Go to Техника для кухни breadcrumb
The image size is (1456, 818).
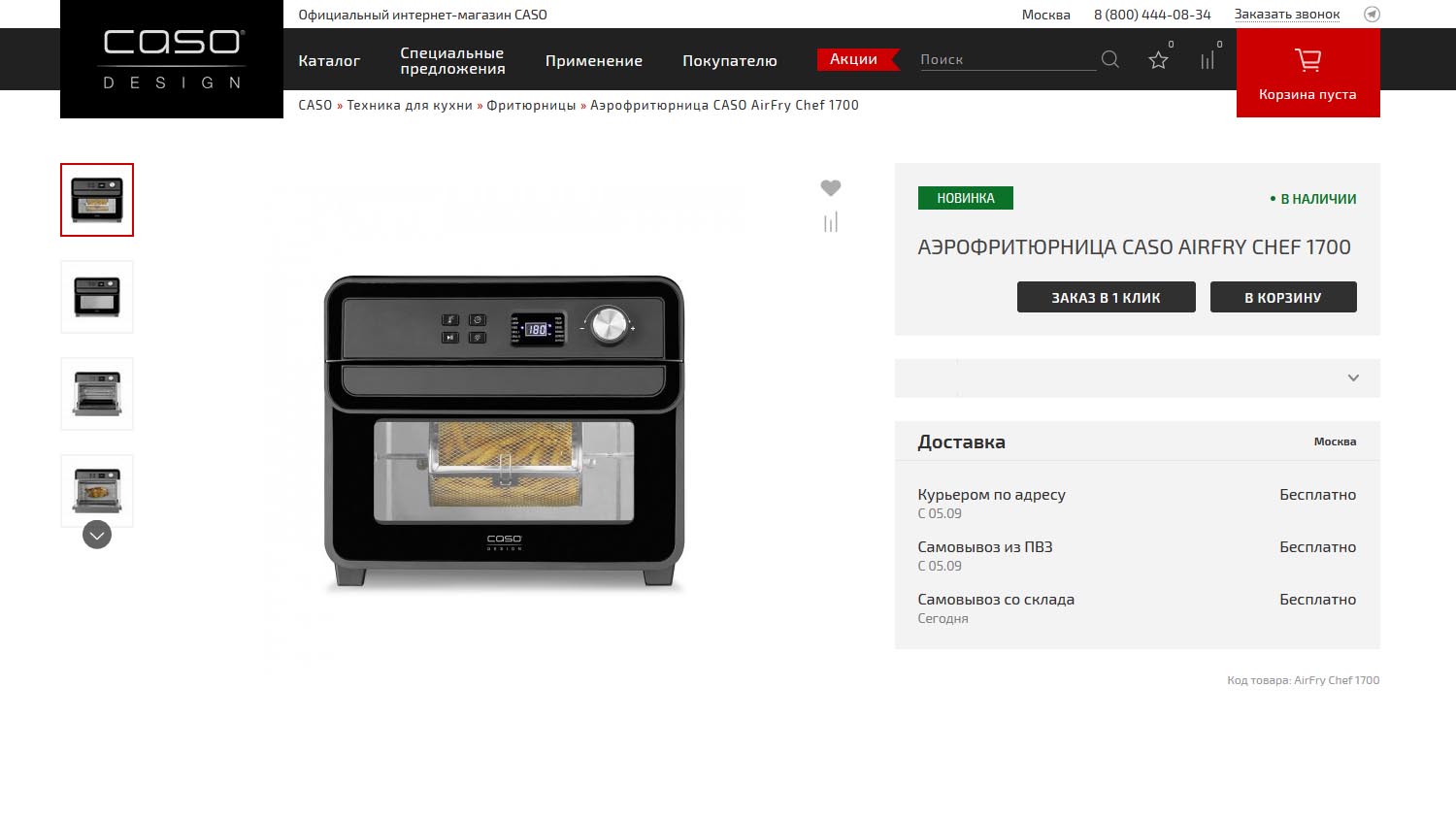[x=410, y=105]
